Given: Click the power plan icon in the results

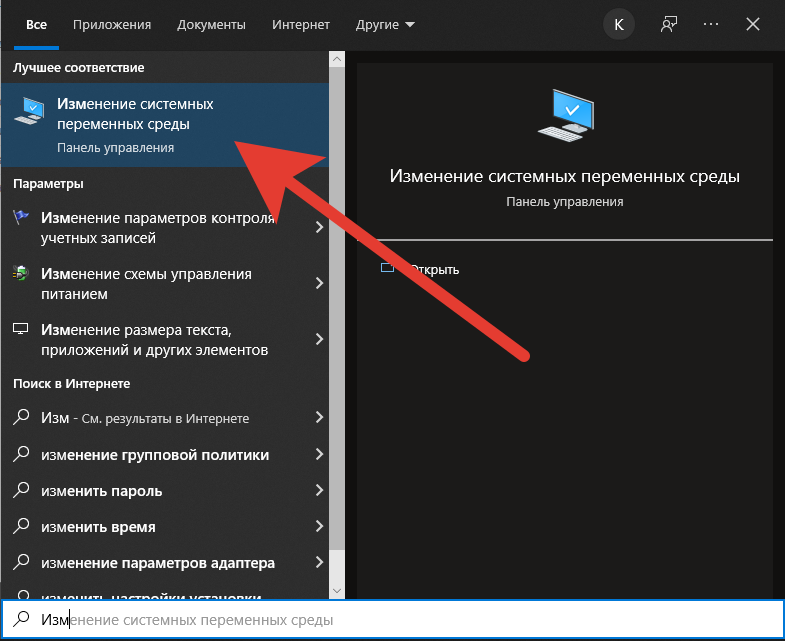Looking at the screenshot, I should [x=20, y=274].
